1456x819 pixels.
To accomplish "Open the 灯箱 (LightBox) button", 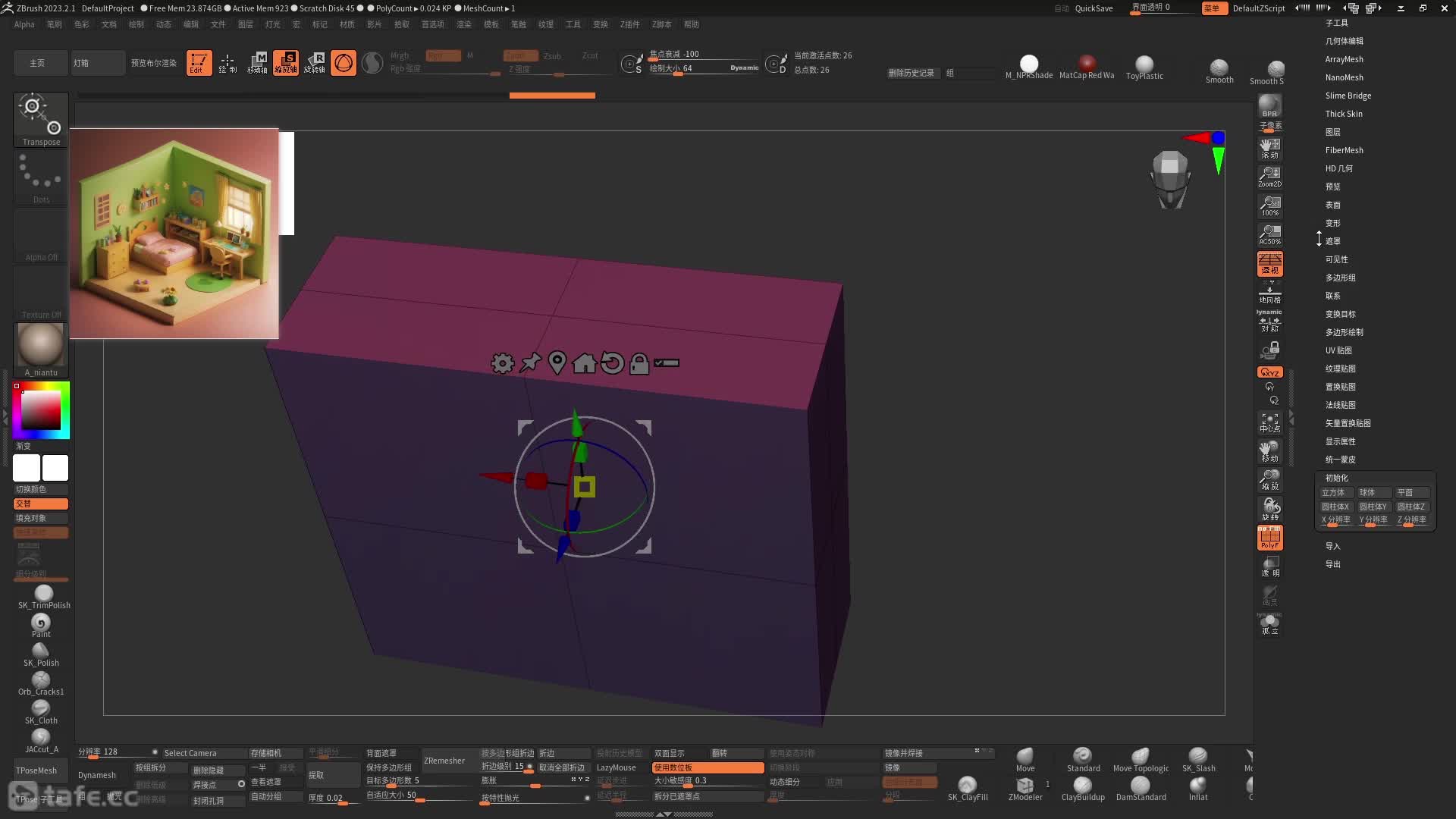I will (x=99, y=63).
